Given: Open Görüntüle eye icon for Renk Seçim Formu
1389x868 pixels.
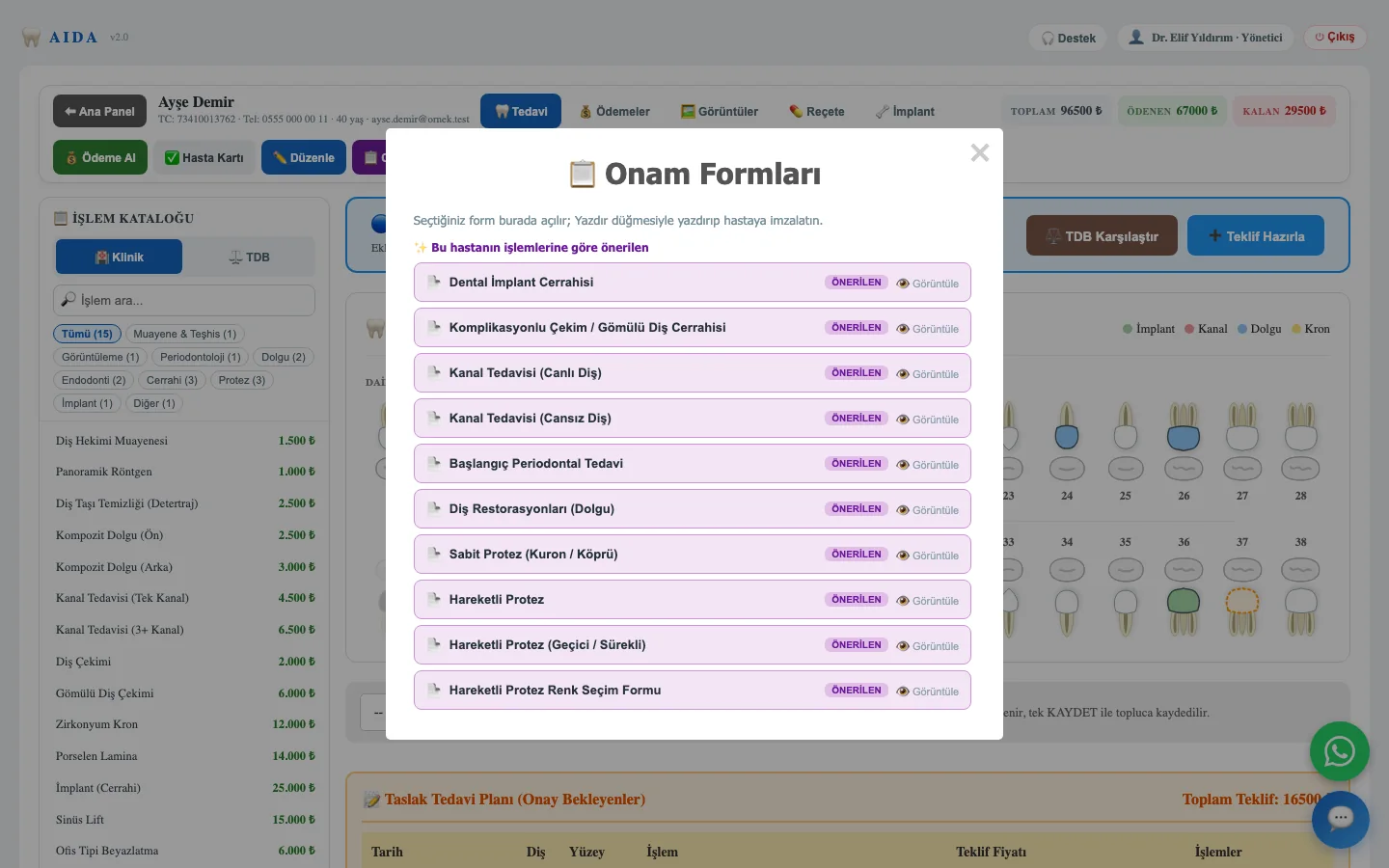Looking at the screenshot, I should [903, 692].
